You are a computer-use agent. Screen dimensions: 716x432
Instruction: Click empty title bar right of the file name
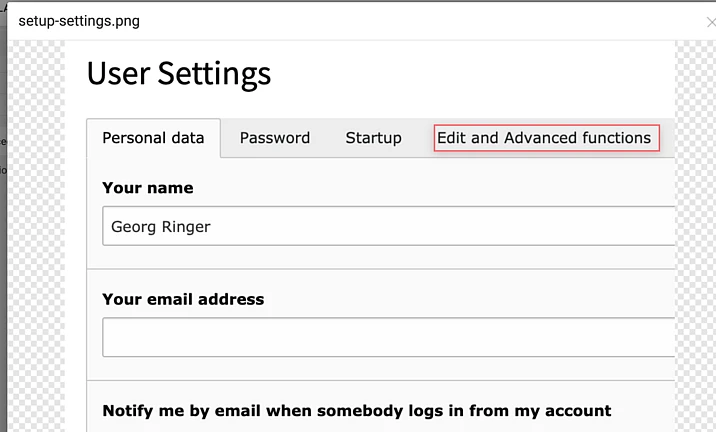click(x=400, y=20)
